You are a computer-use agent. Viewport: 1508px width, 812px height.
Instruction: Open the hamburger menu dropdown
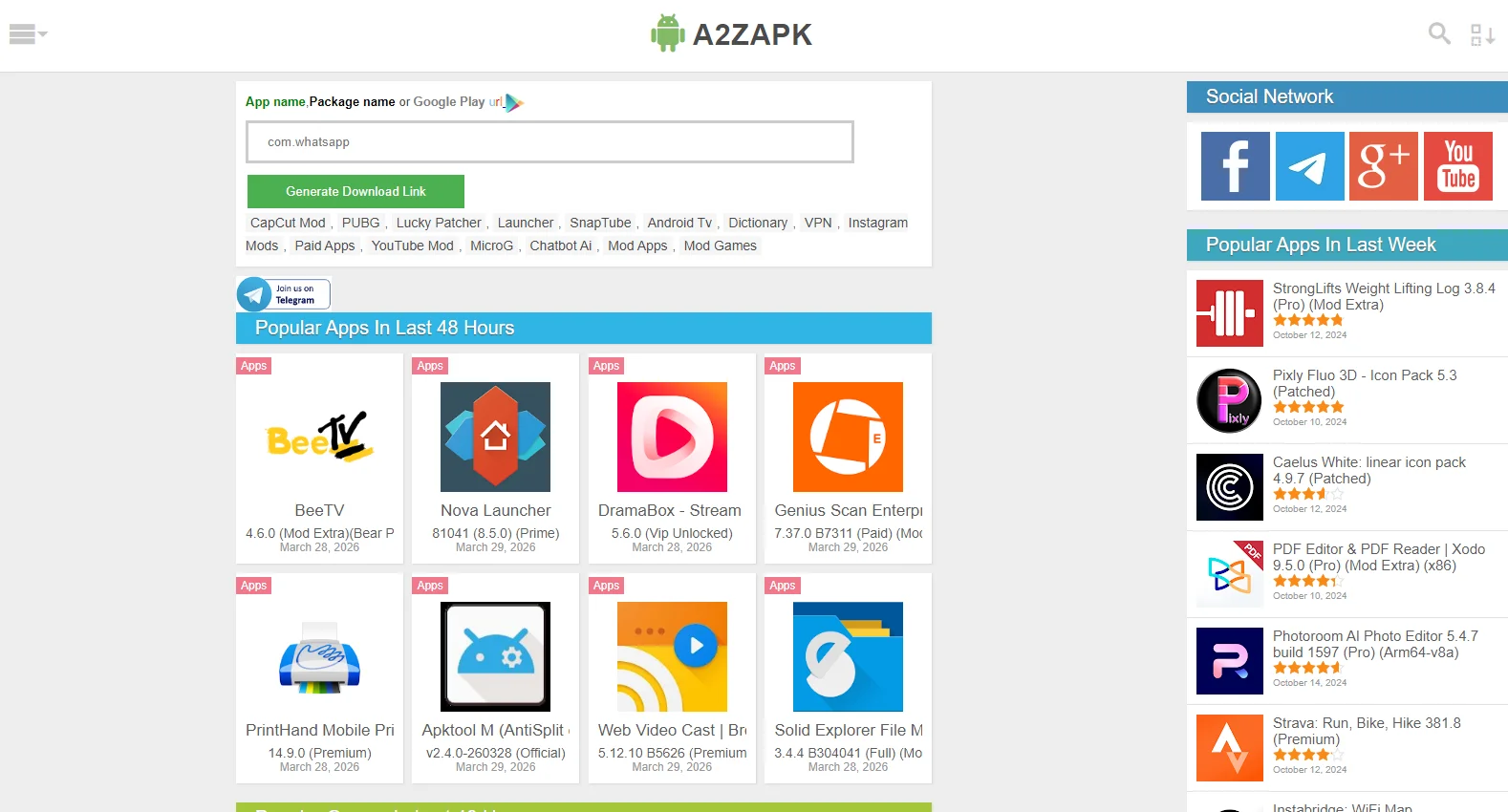tap(28, 34)
